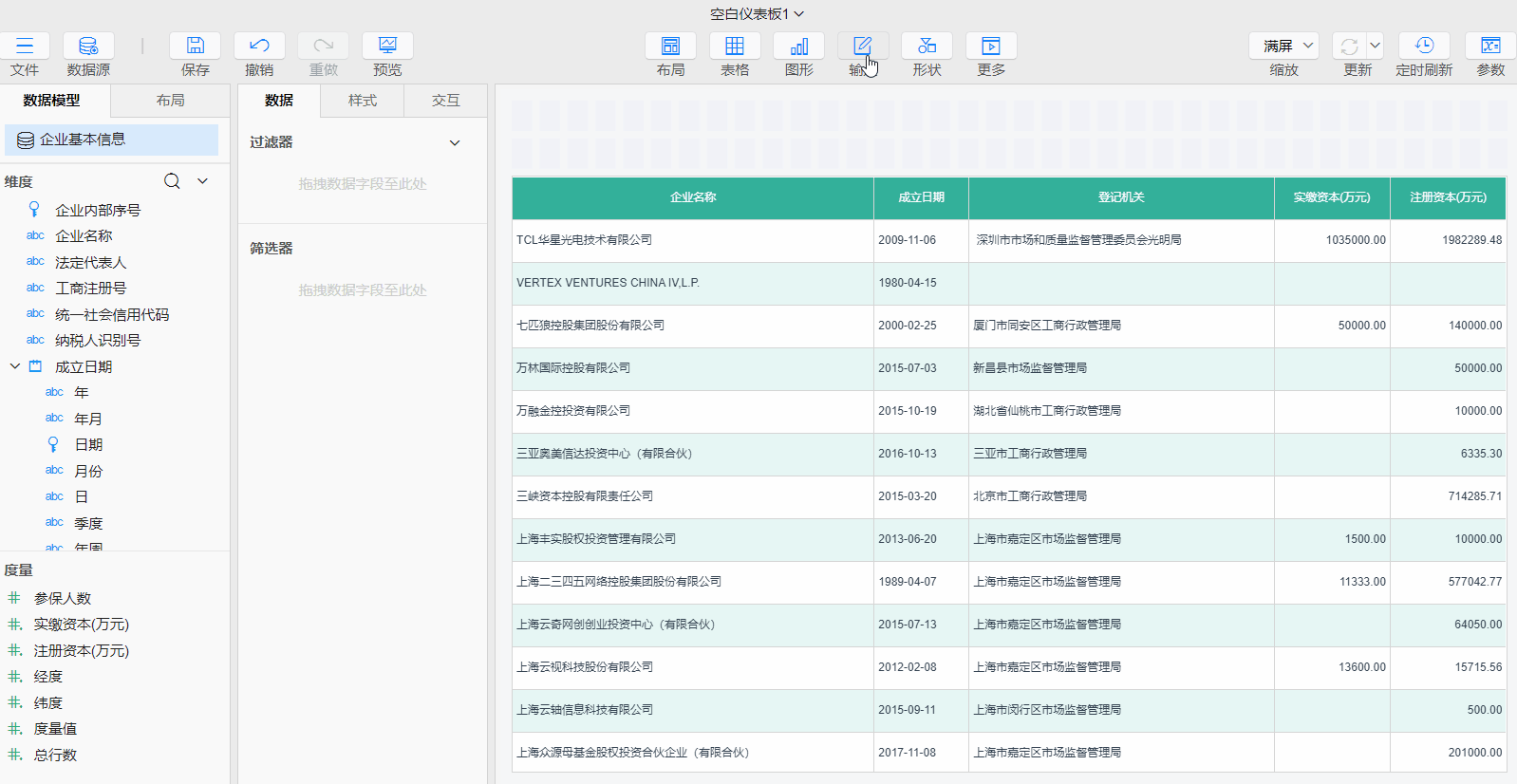Open the 图形 chart toolbar icon
Screen dimensions: 1517x784
(798, 46)
